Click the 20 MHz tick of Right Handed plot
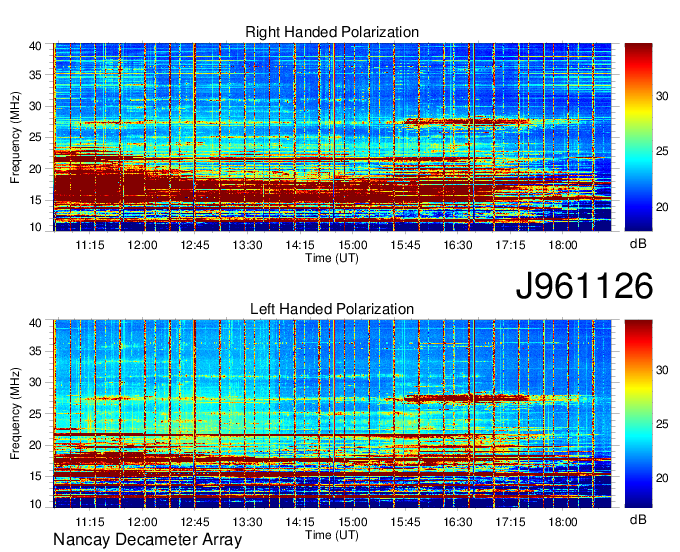This screenshot has width=680, height=552. (x=35, y=169)
